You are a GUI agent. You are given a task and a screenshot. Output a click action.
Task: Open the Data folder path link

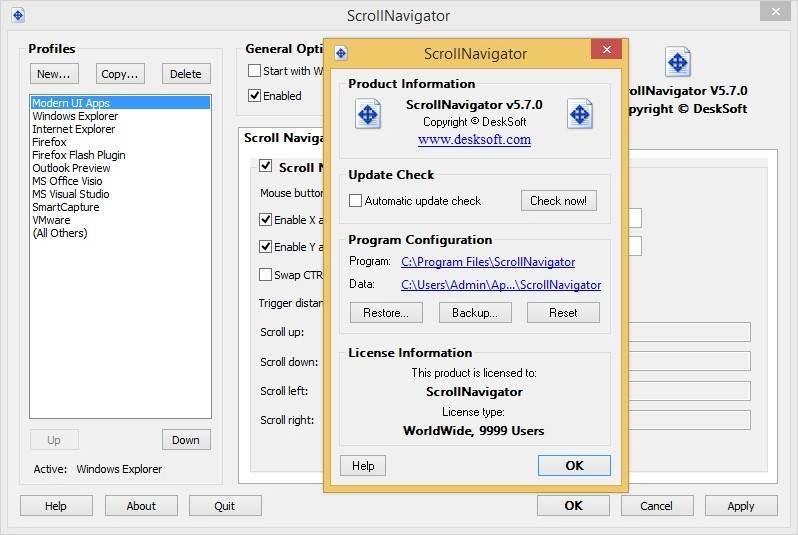pyautogui.click(x=501, y=285)
